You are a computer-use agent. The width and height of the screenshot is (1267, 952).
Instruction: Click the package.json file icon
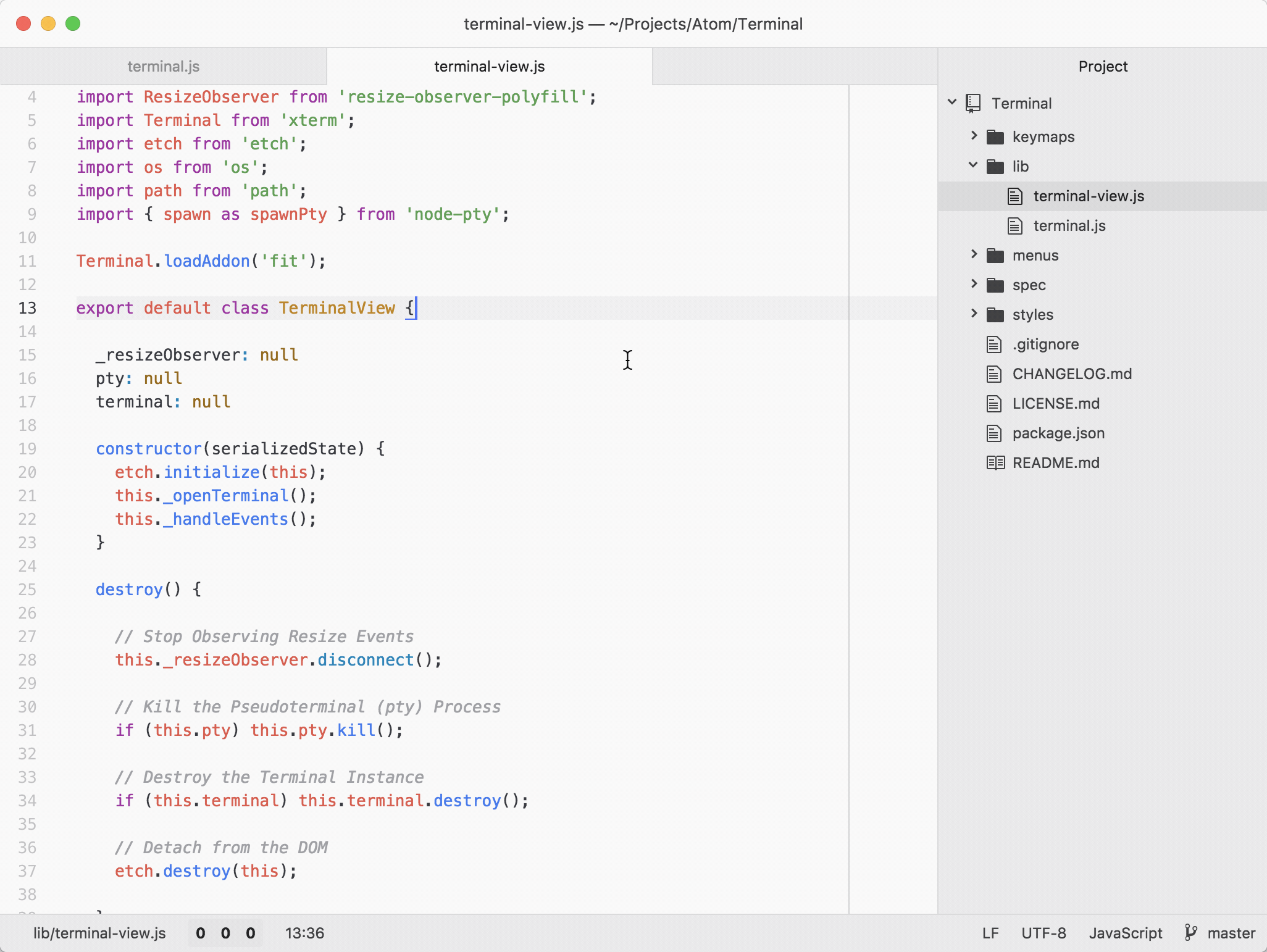pos(995,433)
